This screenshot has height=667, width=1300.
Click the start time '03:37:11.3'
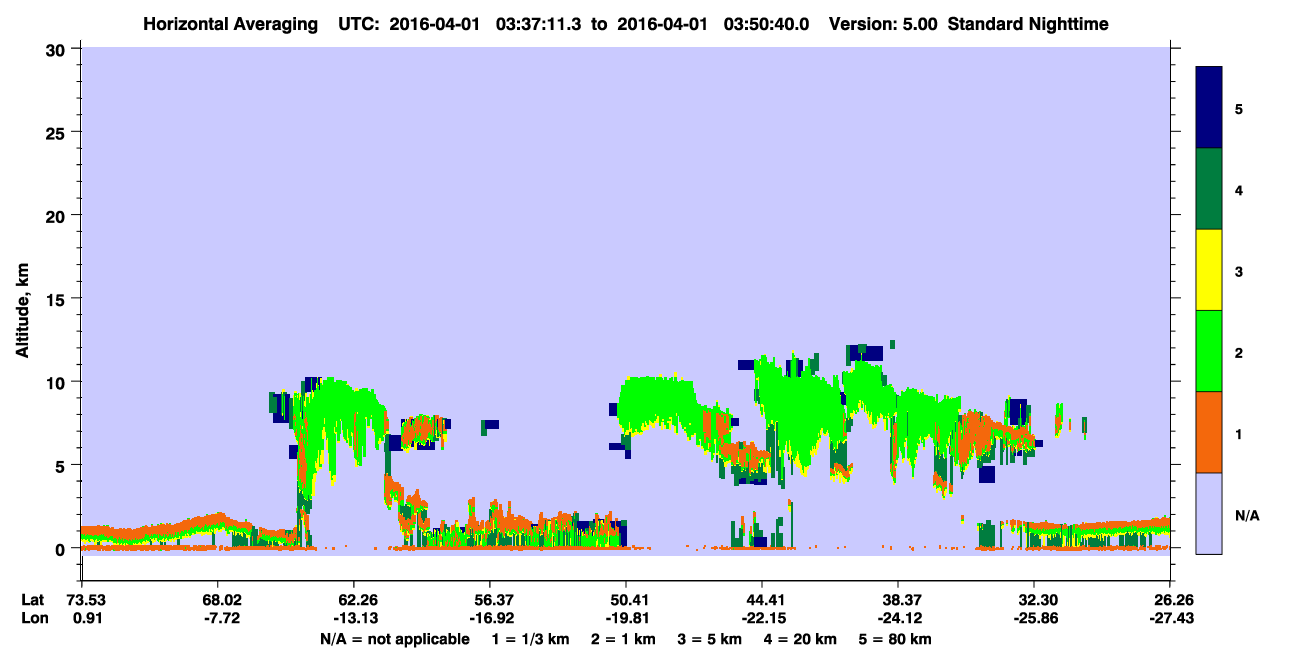click(540, 23)
